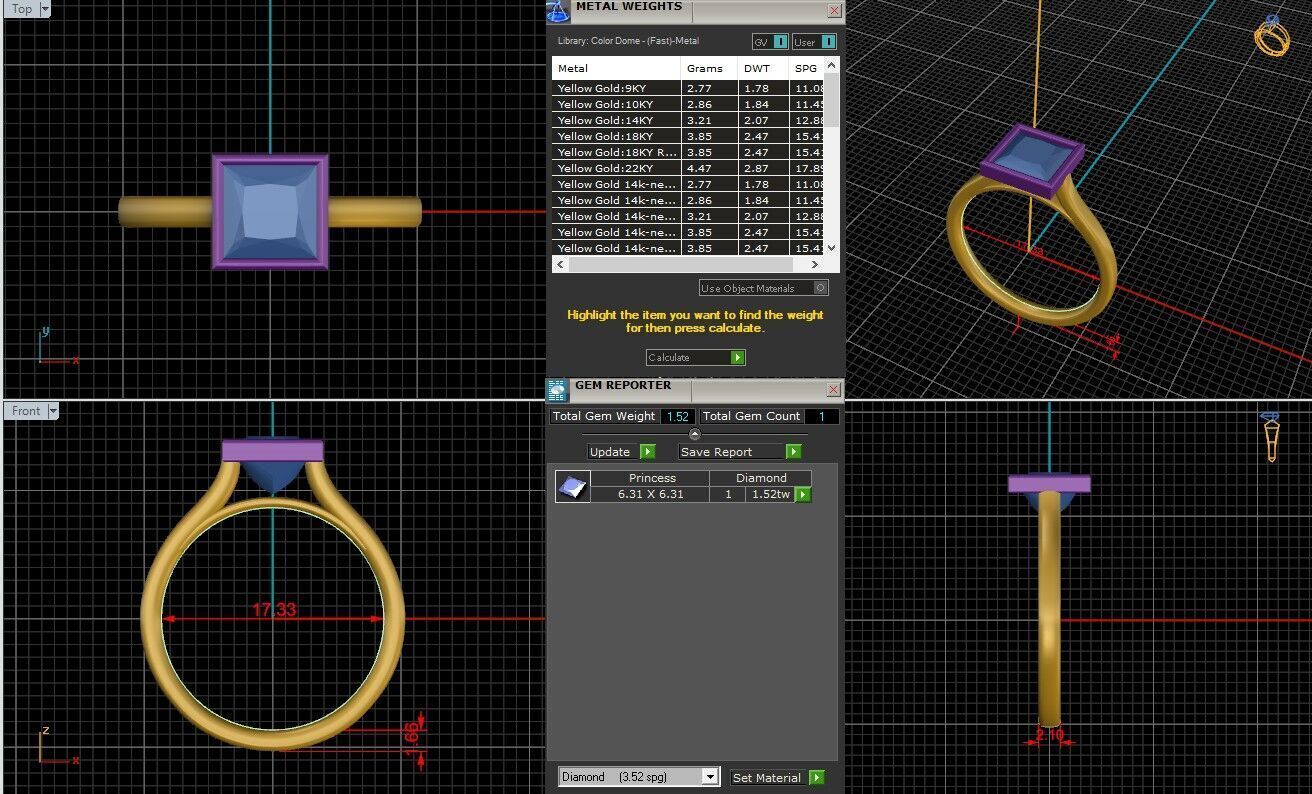This screenshot has height=794, width=1312.
Task: Enable Use Object Materials option
Action: [763, 288]
